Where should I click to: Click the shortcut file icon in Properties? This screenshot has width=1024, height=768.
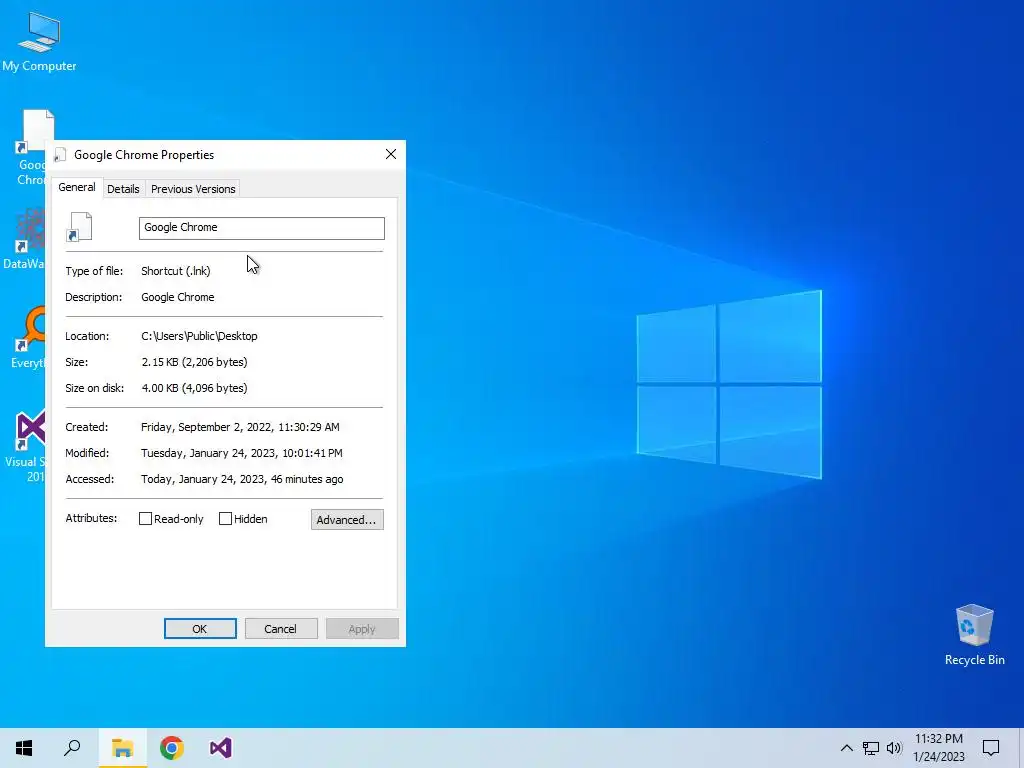tap(80, 227)
